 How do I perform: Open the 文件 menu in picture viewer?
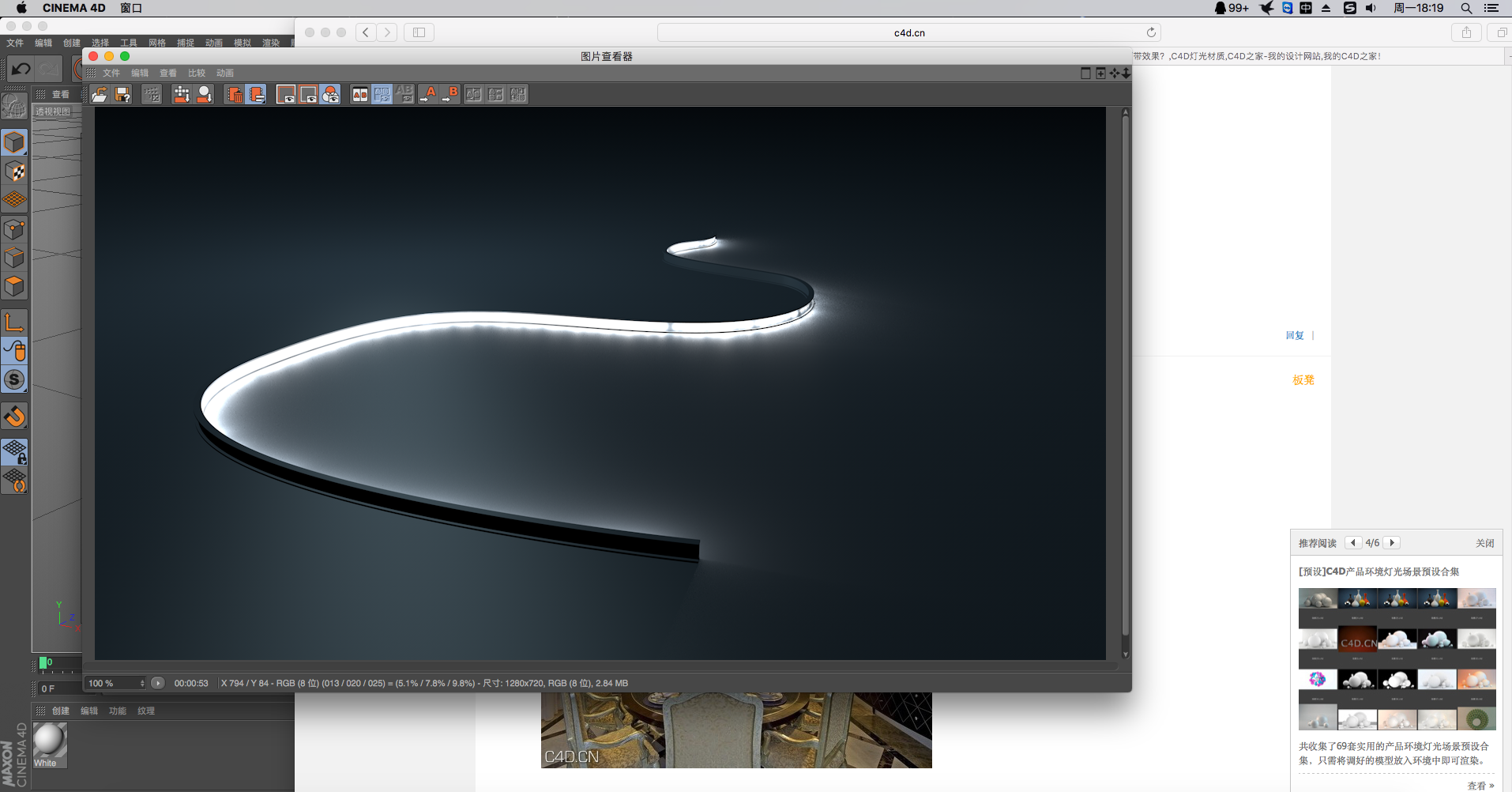click(111, 73)
